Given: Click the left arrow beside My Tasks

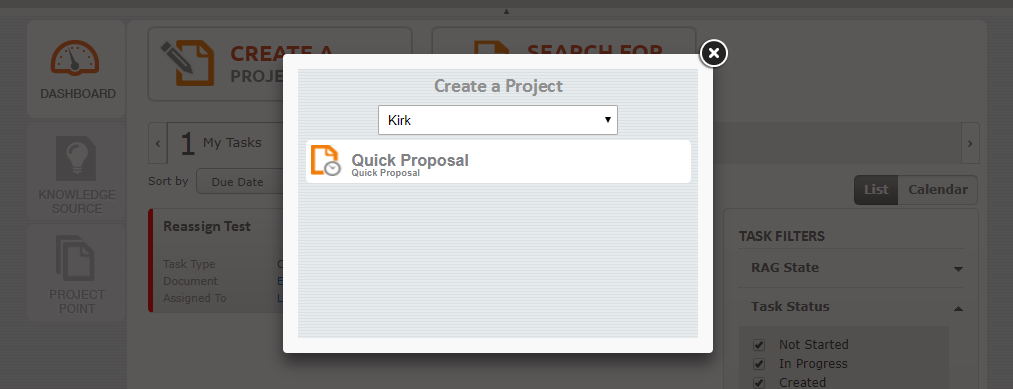Looking at the screenshot, I should 158,143.
